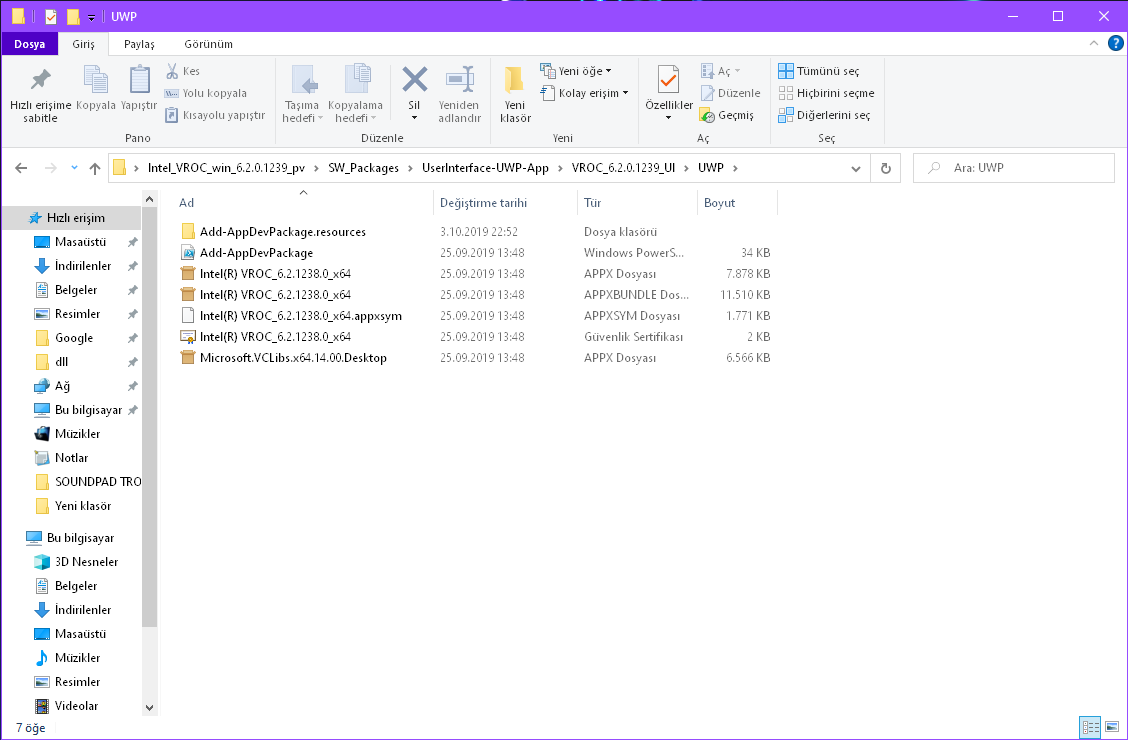Click the navigation pane scroll down arrow
Screen dimensions: 1128x740
tap(150, 707)
